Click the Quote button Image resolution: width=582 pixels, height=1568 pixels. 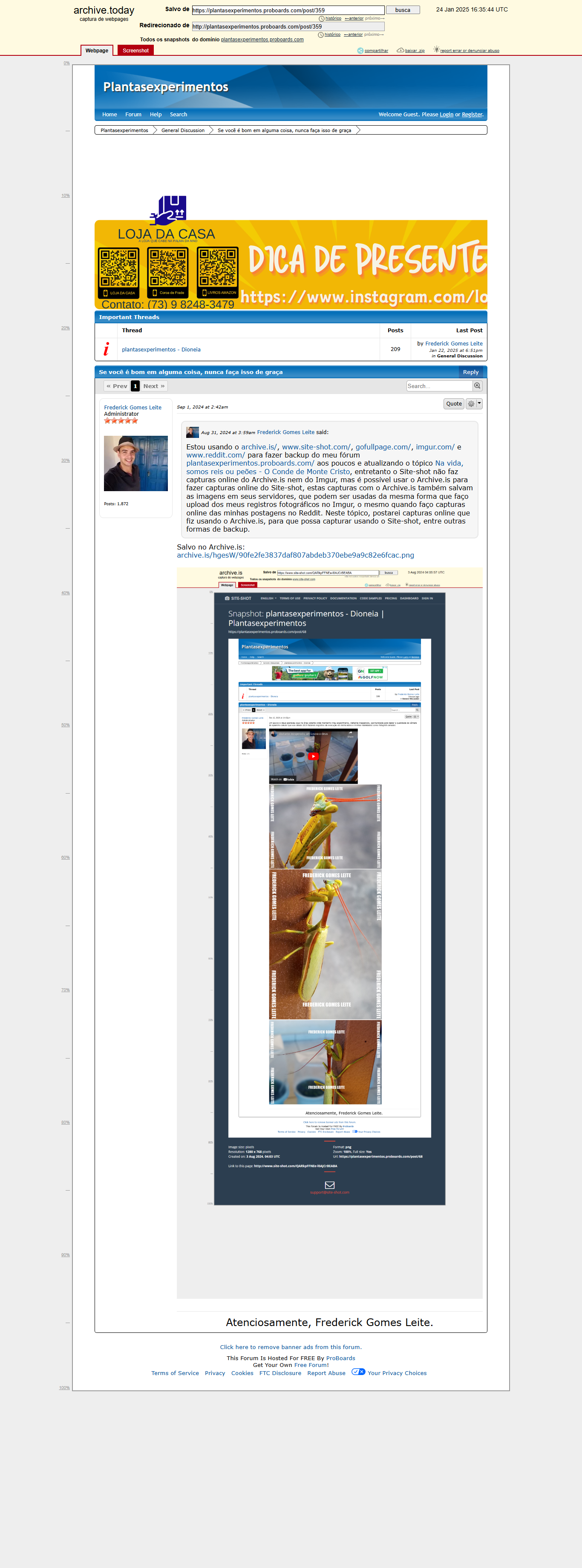tap(454, 403)
